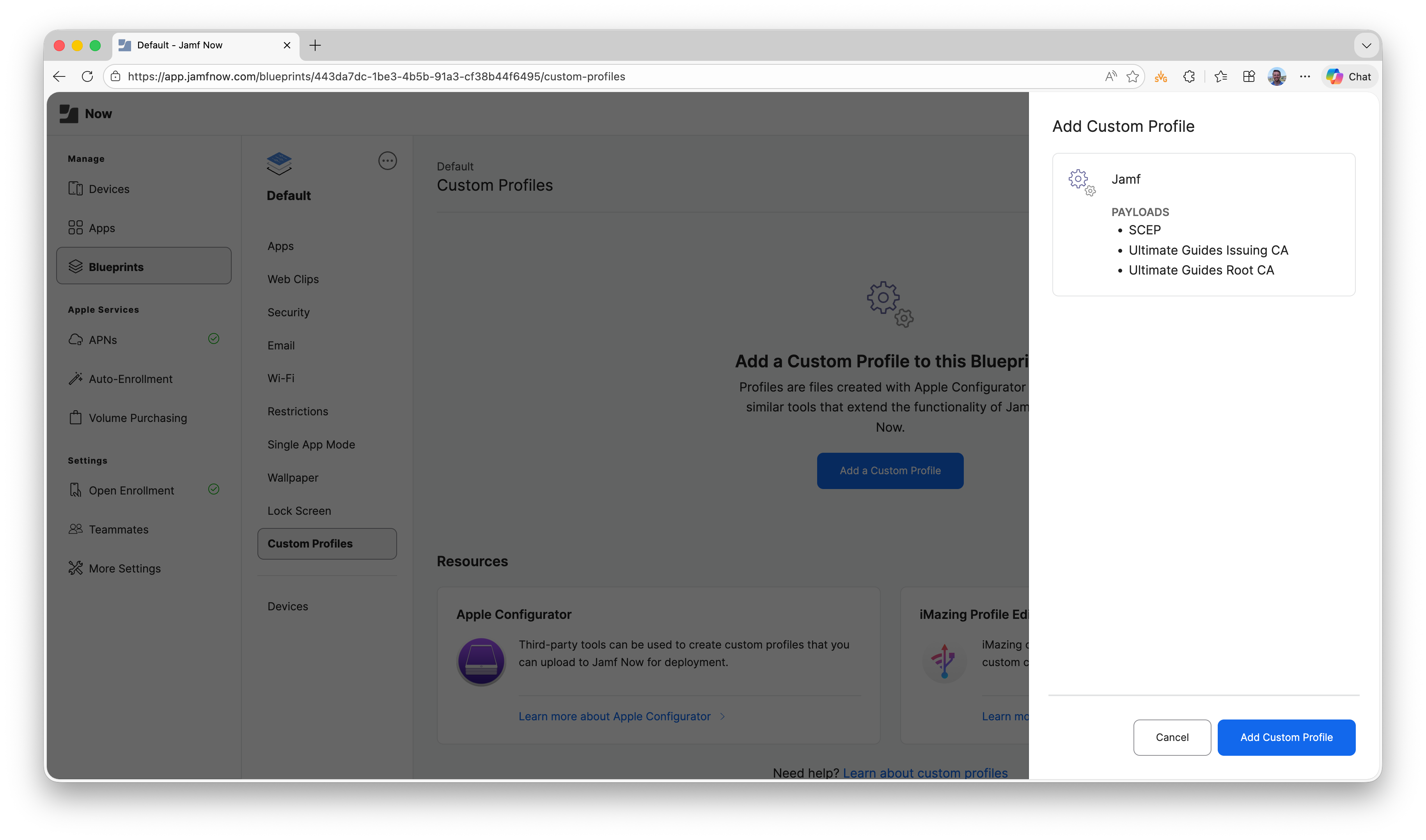Select Security from the profile categories
This screenshot has width=1426, height=840.
point(288,312)
